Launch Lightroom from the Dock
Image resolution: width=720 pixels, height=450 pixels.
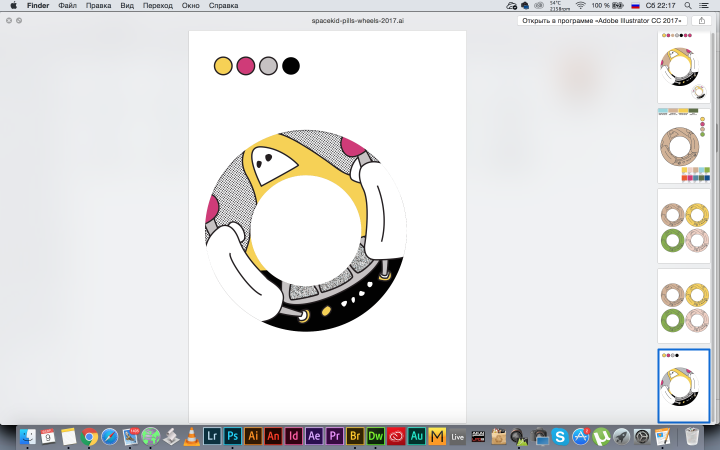212,436
